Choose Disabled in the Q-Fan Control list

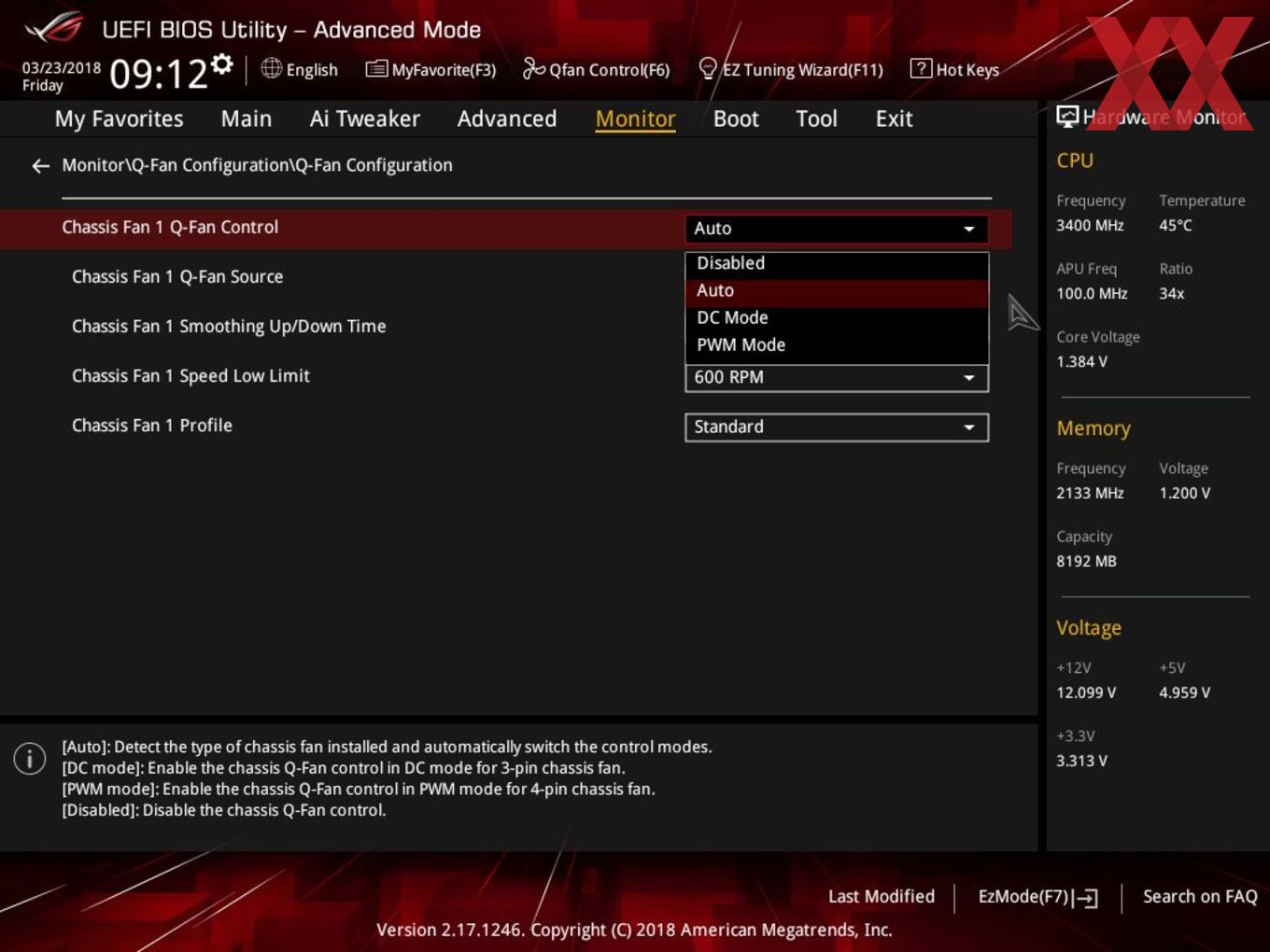[837, 263]
